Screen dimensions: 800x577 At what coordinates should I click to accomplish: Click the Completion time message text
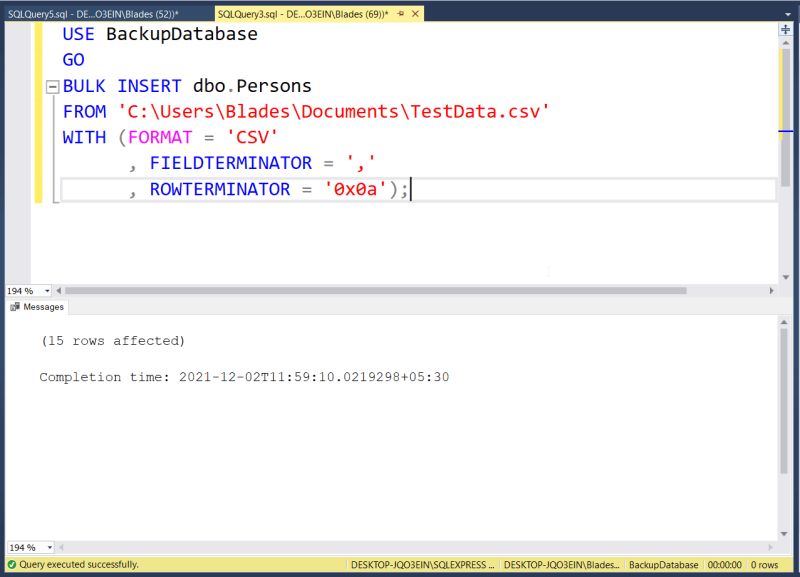[x=240, y=377]
